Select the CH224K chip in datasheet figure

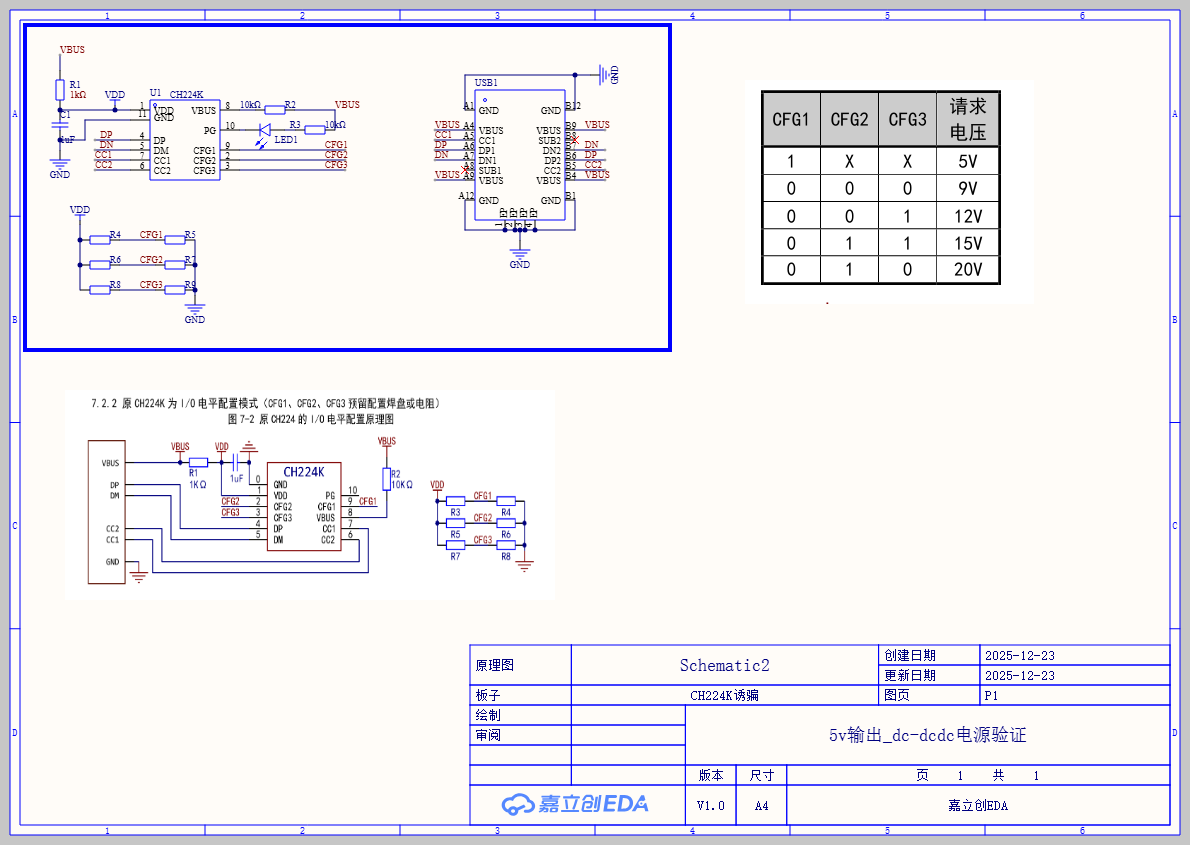(x=304, y=506)
